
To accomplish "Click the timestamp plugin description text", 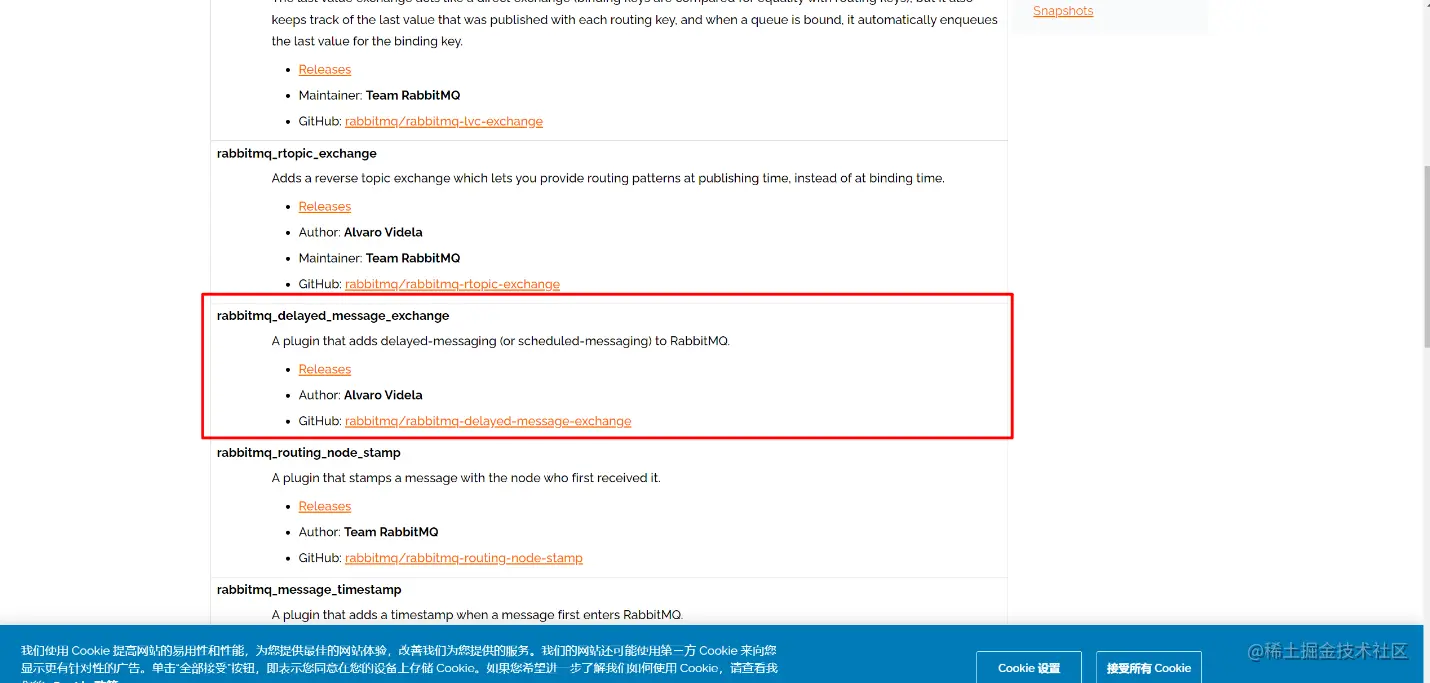I will coord(477,615).
